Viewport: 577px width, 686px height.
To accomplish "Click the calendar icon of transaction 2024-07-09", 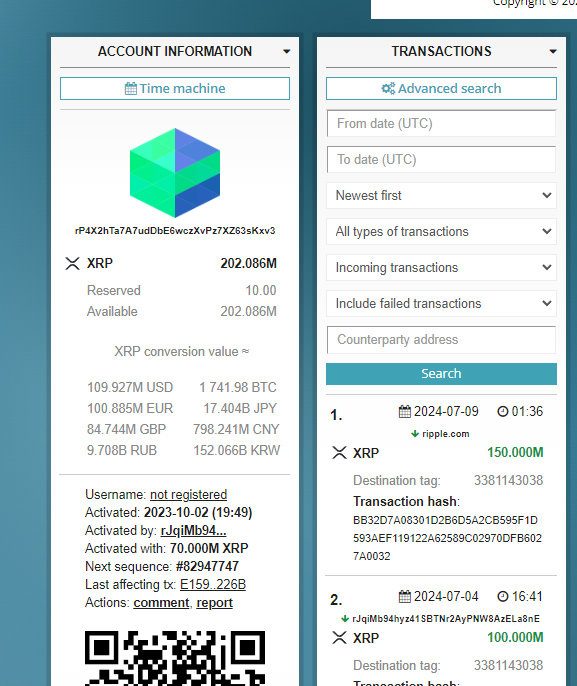I will pyautogui.click(x=405, y=412).
